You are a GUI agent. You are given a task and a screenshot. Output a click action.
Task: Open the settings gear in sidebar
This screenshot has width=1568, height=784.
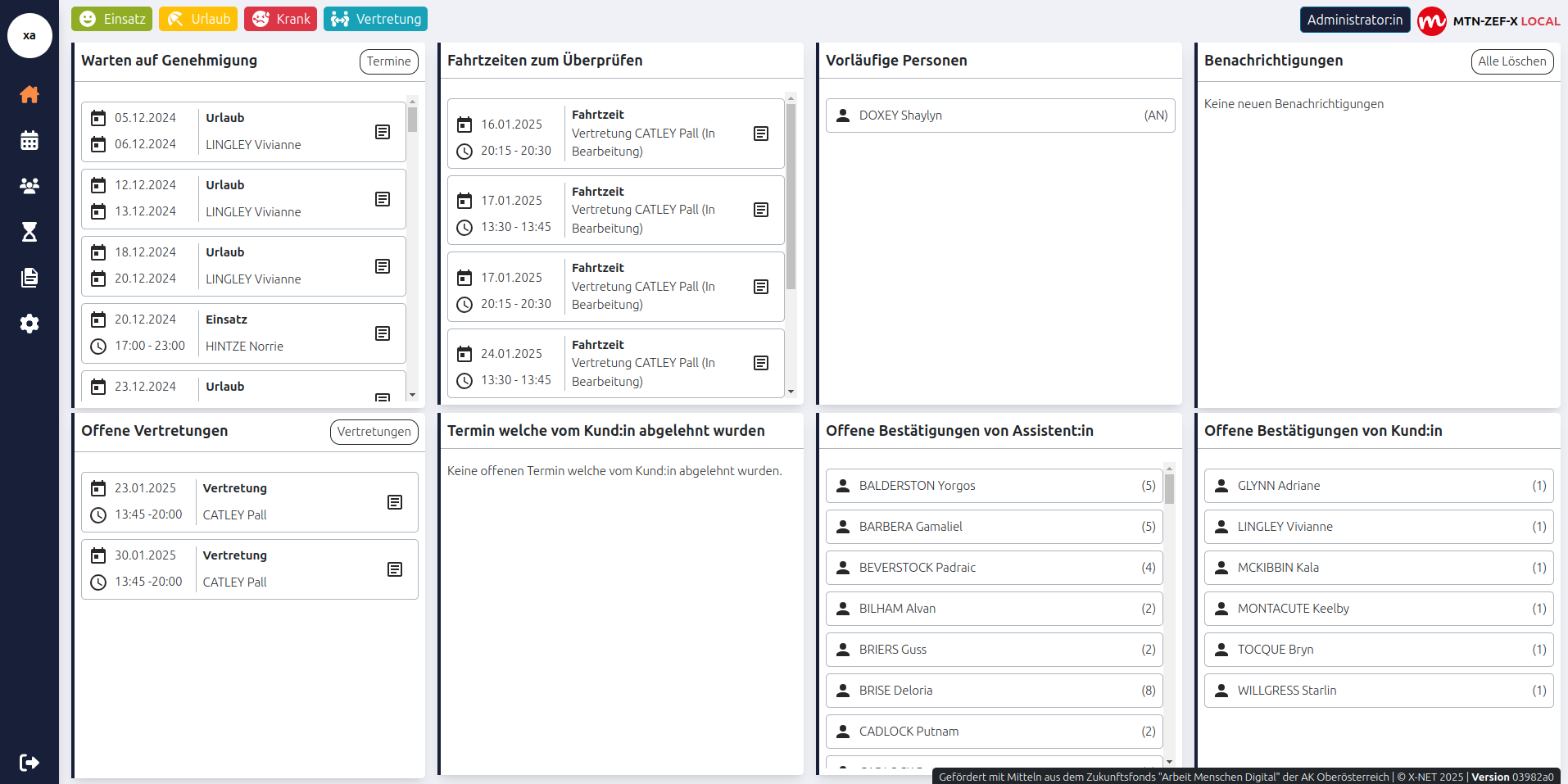(x=29, y=324)
